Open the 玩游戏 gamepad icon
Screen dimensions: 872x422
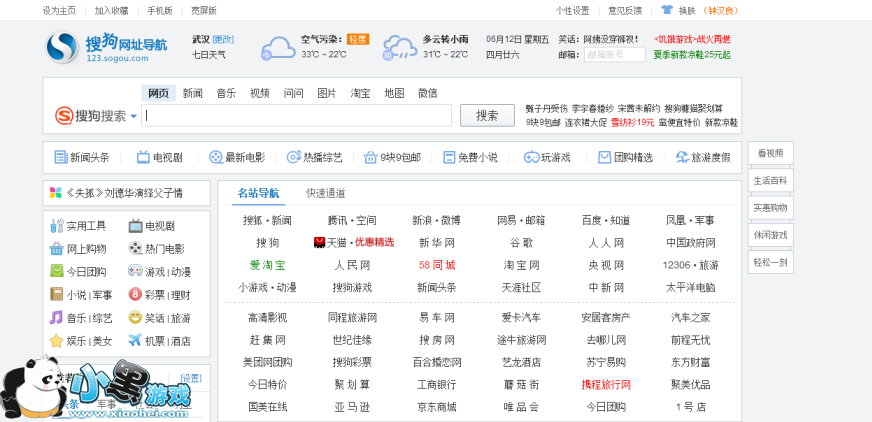(x=531, y=157)
